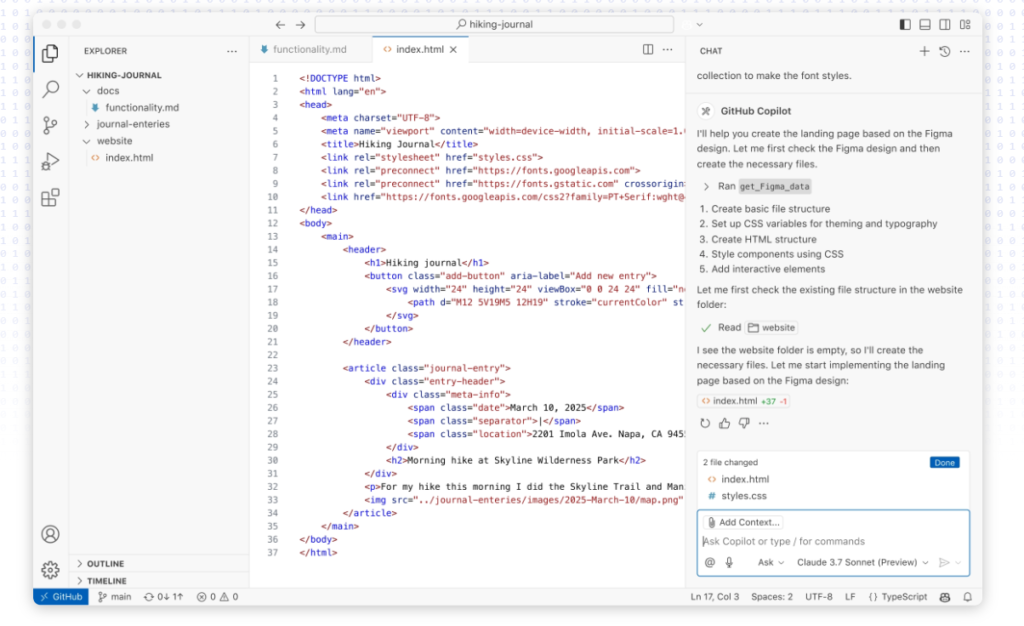Open the Run and Debug view

(x=50, y=161)
